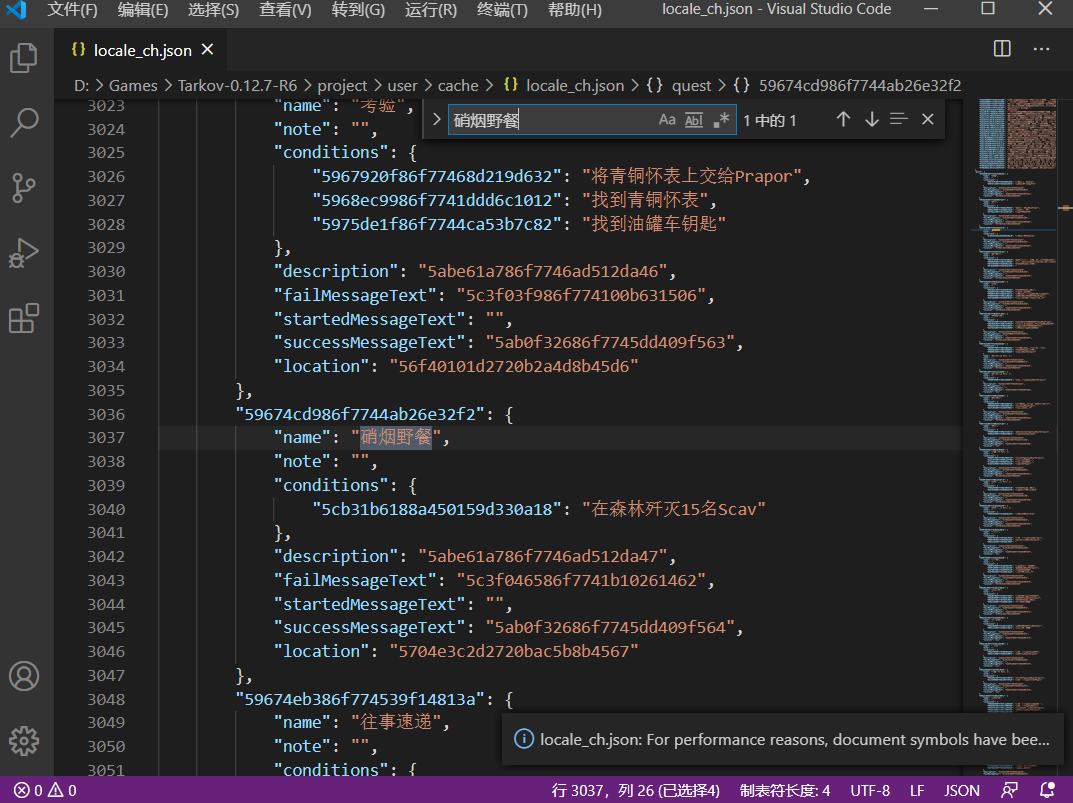Open the 运行(R) menu

point(431,10)
